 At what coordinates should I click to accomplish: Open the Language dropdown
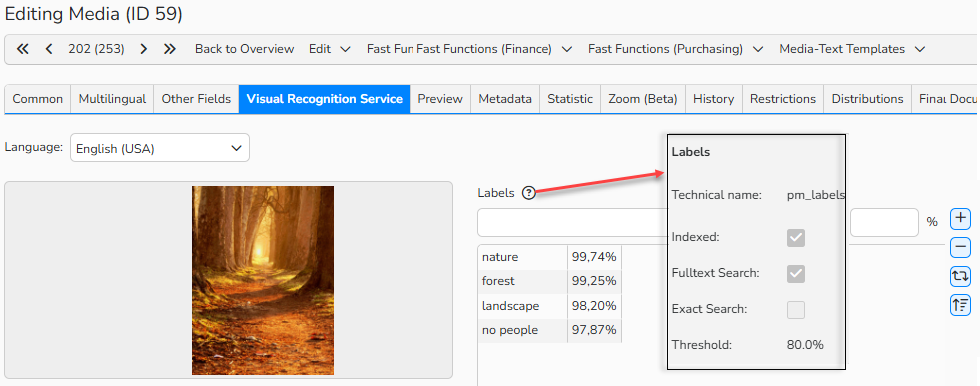159,148
